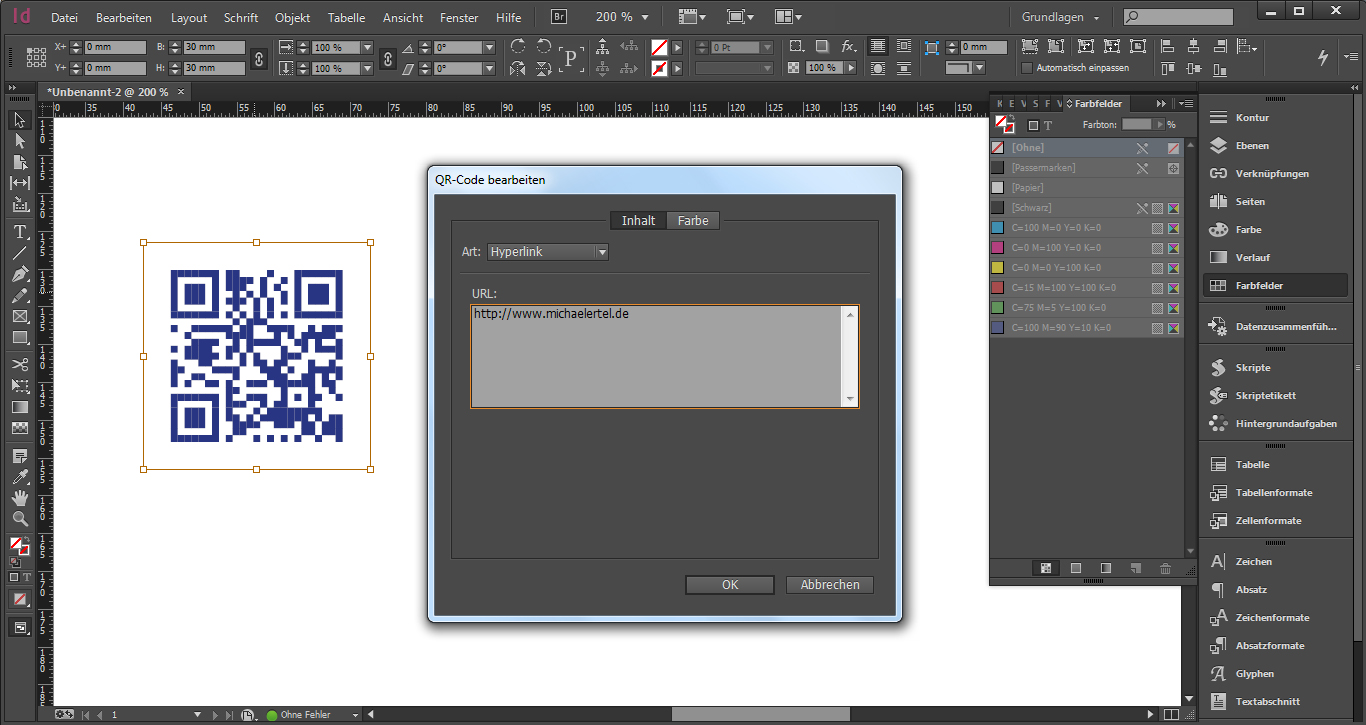Open the rotation angle dropdown
Screen dimensions: 1366x725
point(489,48)
